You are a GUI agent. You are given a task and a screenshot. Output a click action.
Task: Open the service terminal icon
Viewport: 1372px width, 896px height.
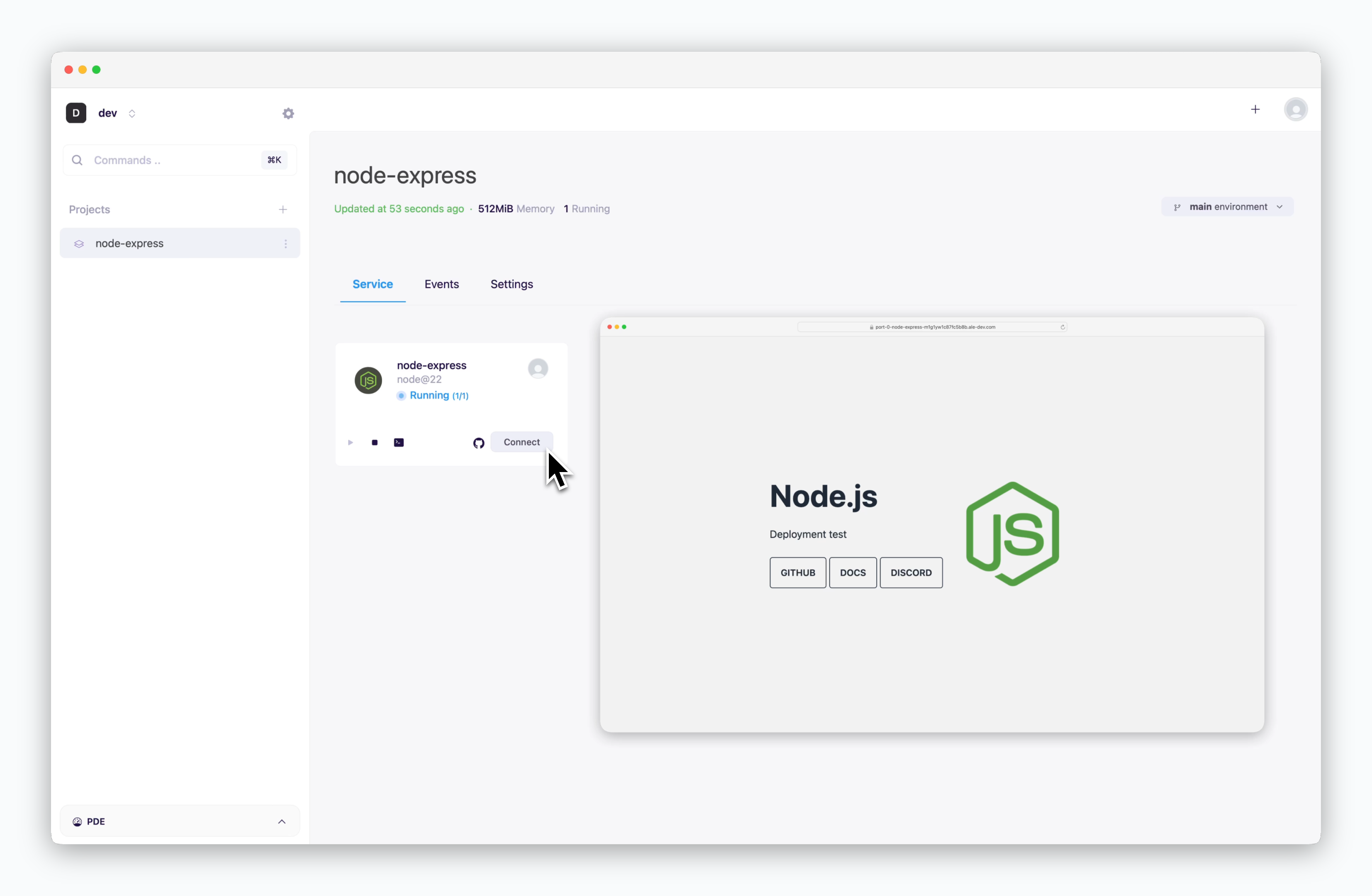click(x=399, y=443)
